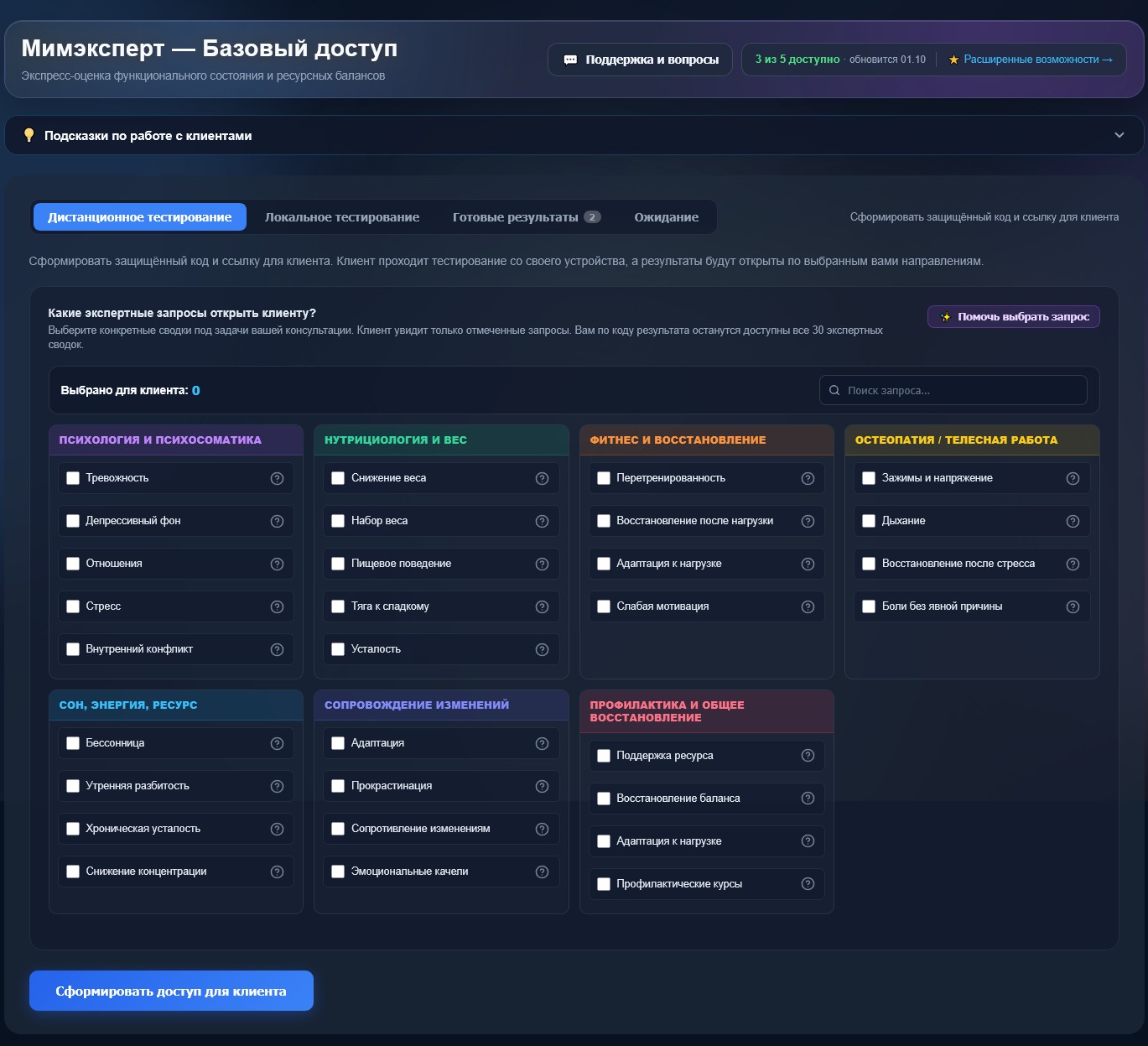Click the Сон, энергия, ресурс header
The image size is (1148, 1046).
[x=176, y=705]
